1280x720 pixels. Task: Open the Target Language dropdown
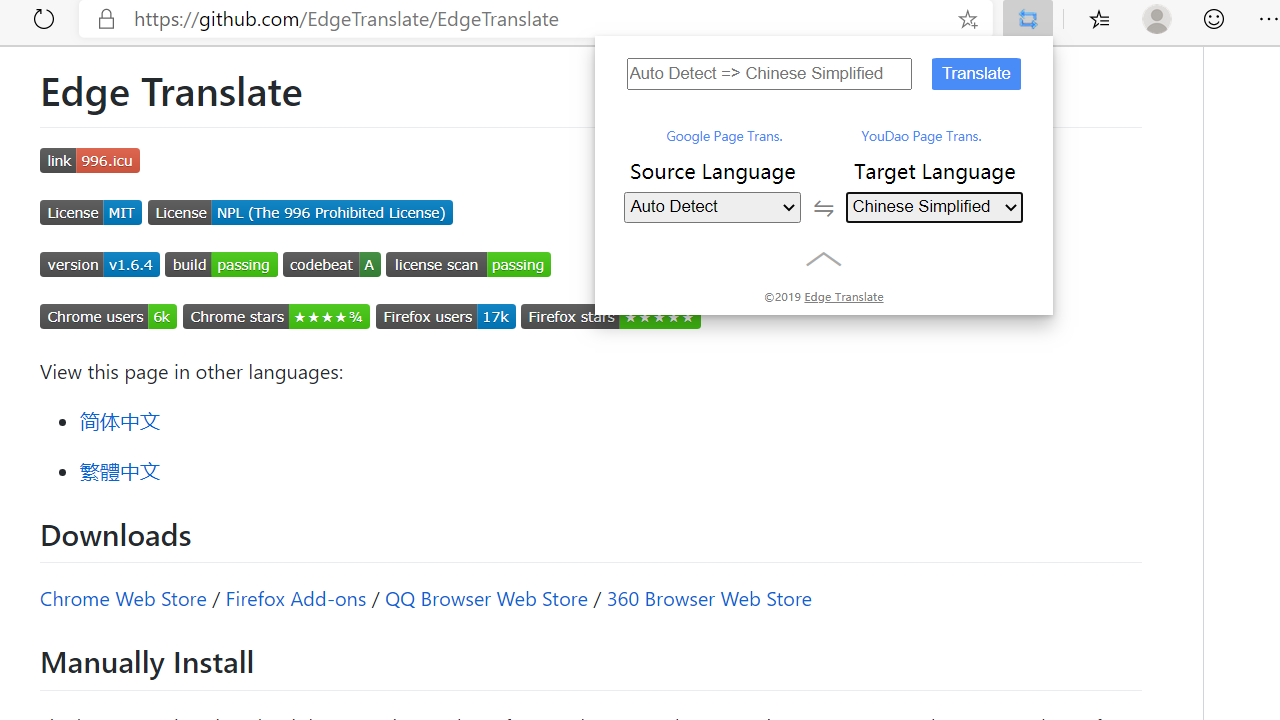pyautogui.click(x=934, y=207)
